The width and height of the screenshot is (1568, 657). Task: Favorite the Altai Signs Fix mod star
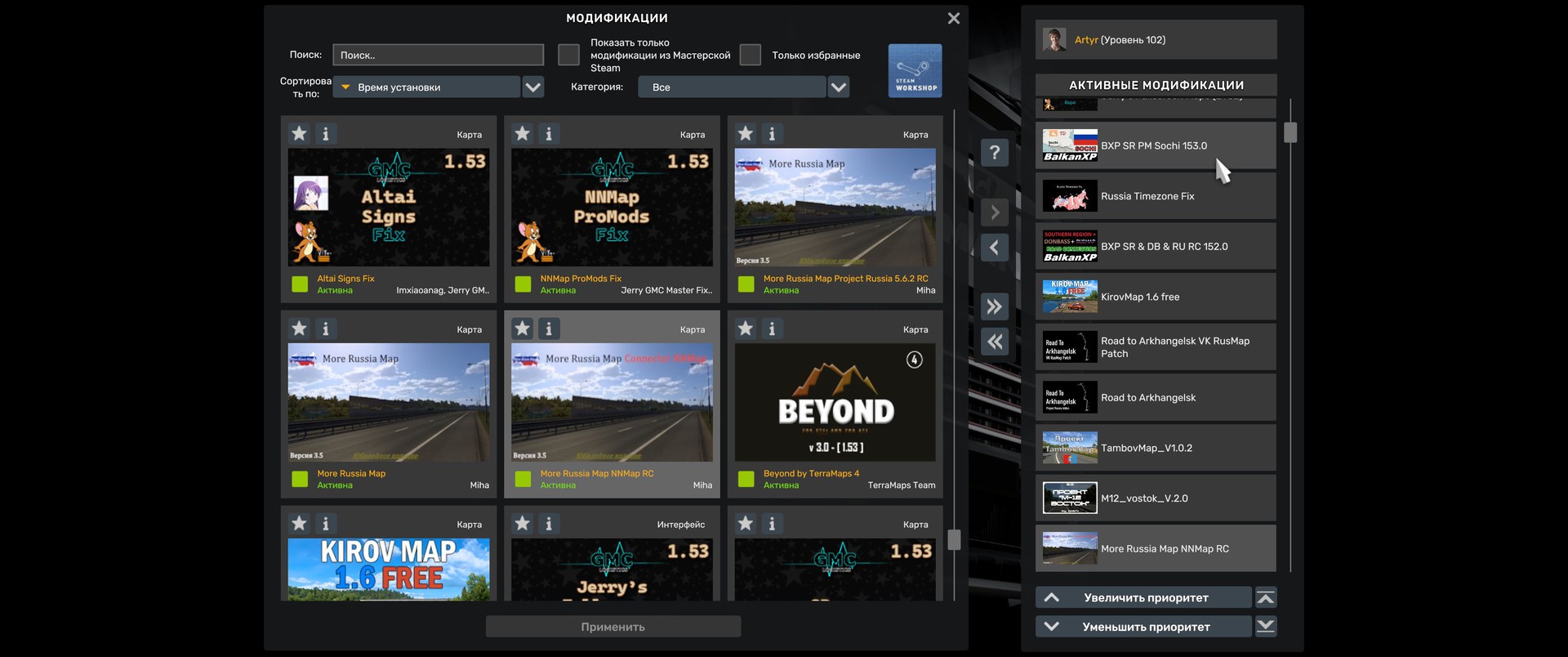tap(300, 133)
